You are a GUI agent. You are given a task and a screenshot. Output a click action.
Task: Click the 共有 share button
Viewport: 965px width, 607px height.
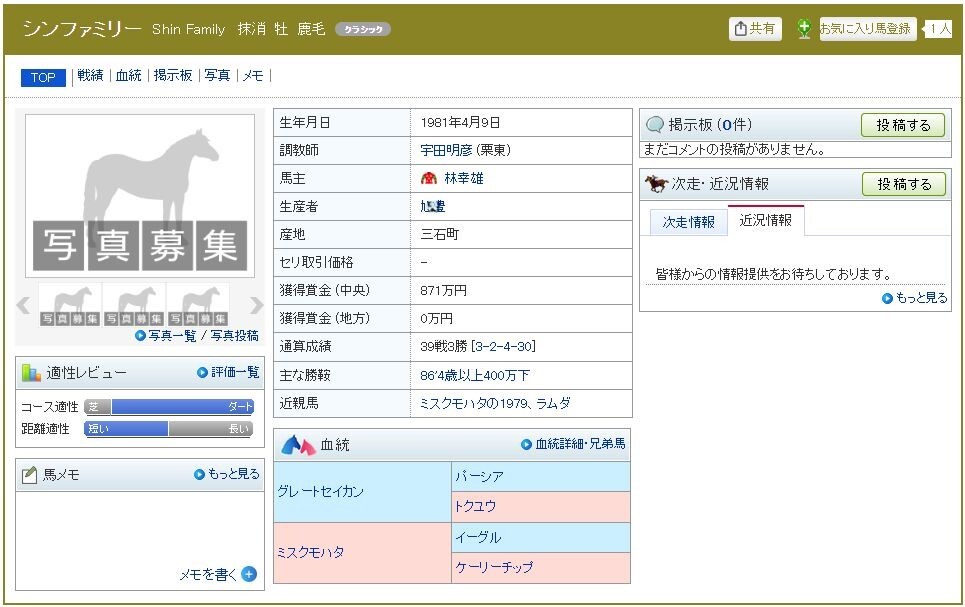(755, 28)
